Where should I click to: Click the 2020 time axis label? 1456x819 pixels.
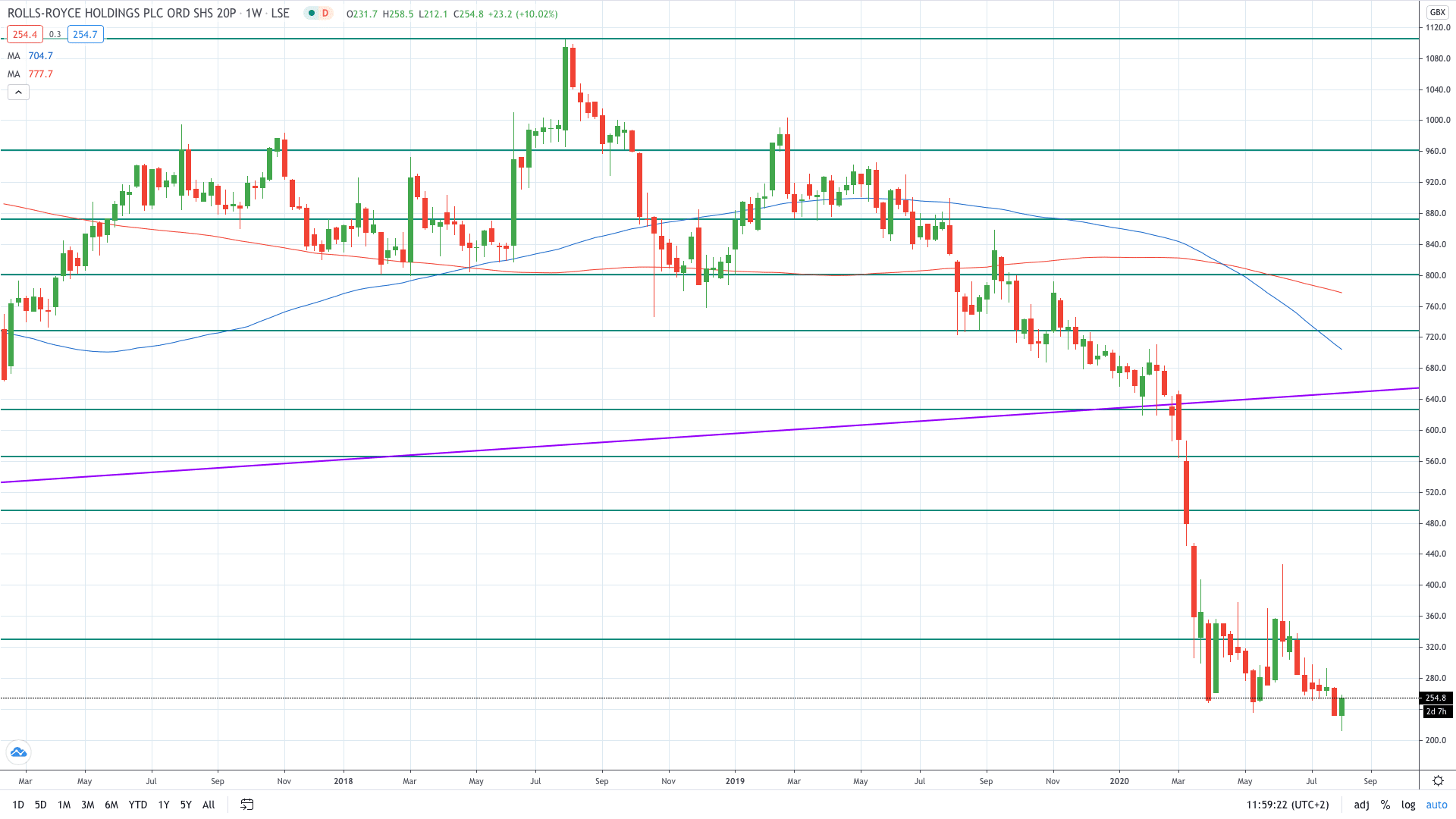tap(1119, 781)
